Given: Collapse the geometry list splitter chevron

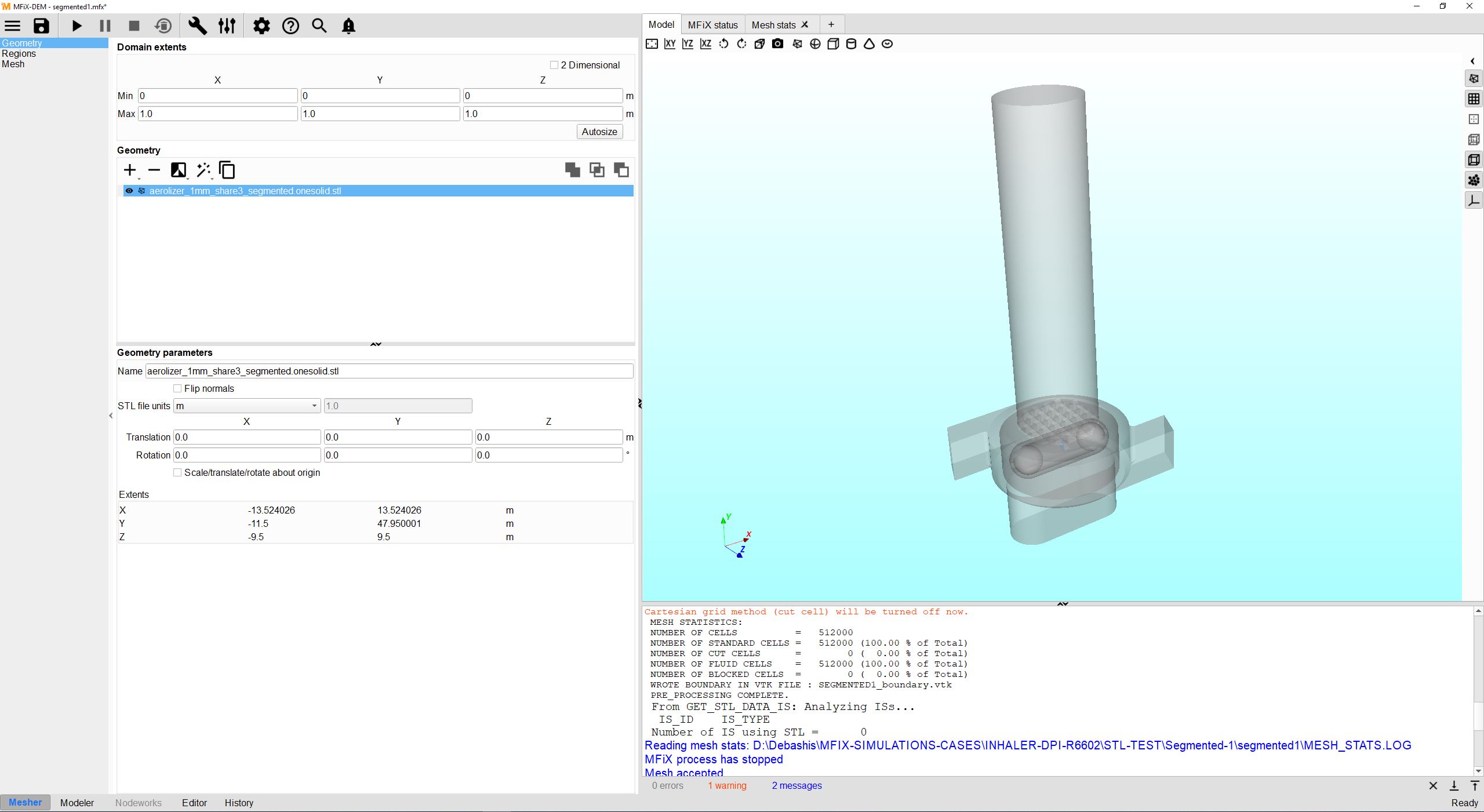Looking at the screenshot, I should 376,344.
